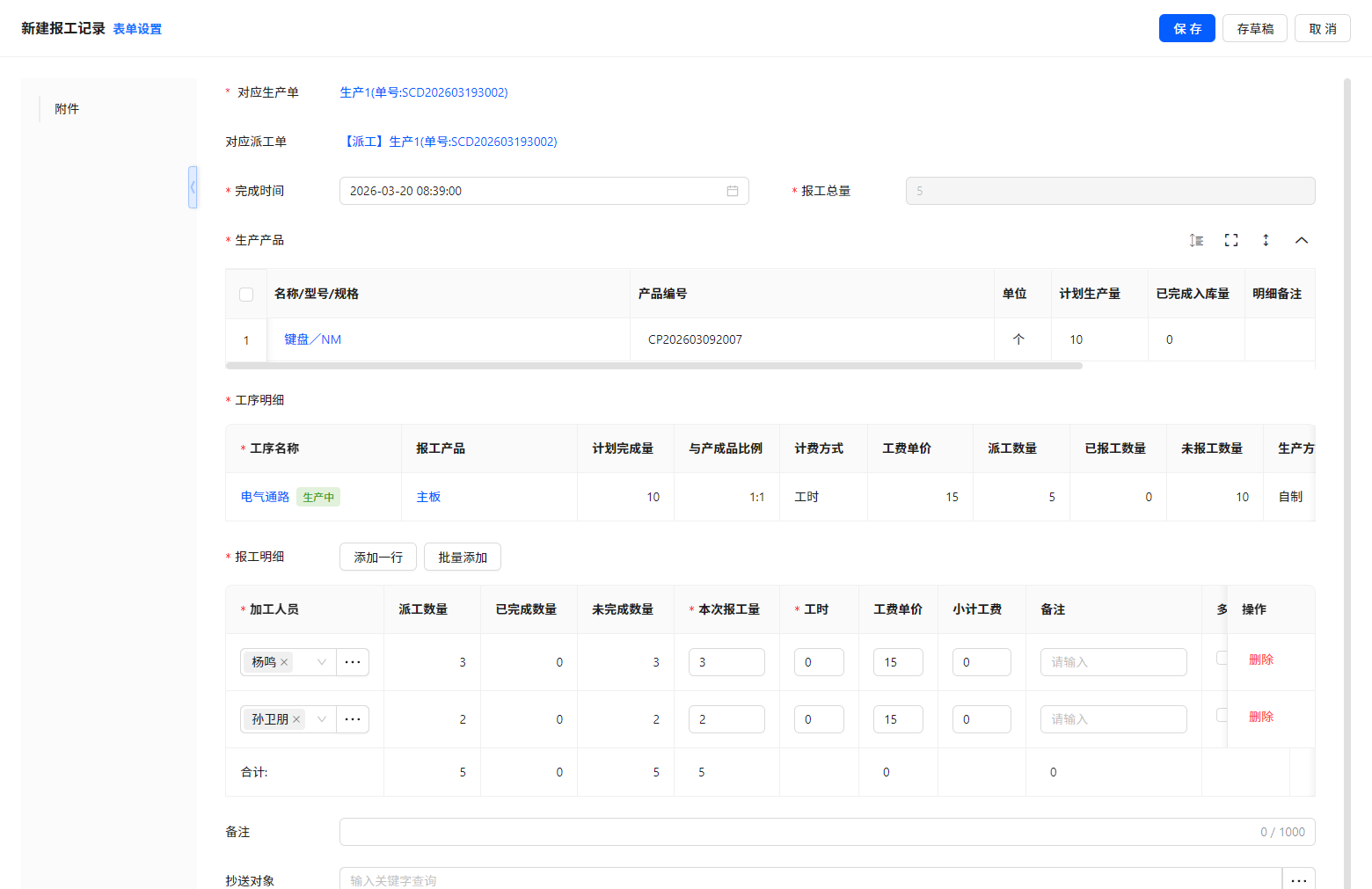Open the 孙卫朋 worker dropdown arrow
This screenshot has width=1372, height=889.
pos(322,719)
